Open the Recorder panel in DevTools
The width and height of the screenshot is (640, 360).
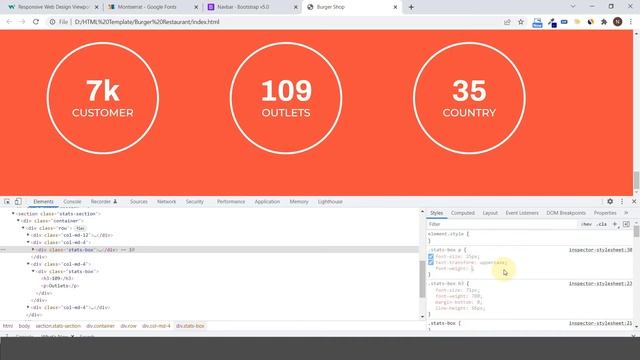pyautogui.click(x=104, y=202)
